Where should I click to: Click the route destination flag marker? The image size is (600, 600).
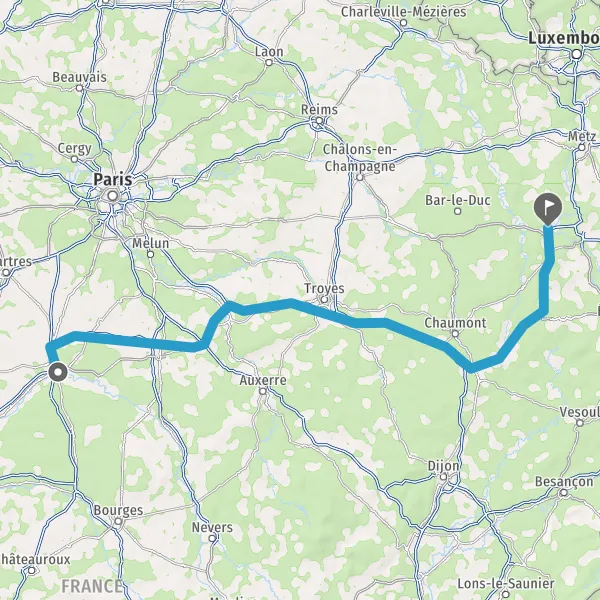[x=548, y=209]
